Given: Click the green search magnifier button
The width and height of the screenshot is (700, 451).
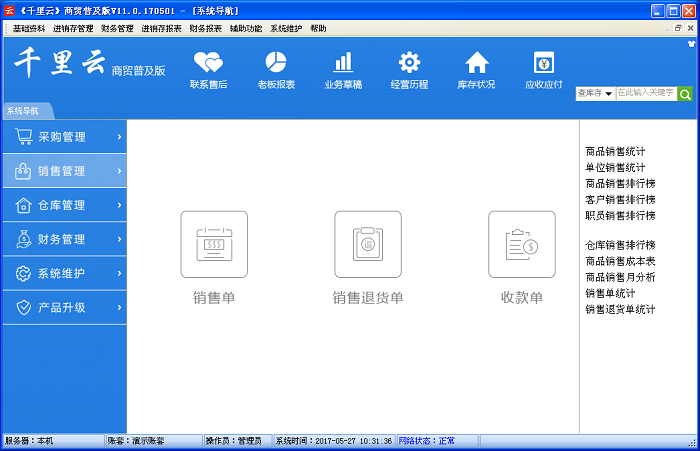Looking at the screenshot, I should pyautogui.click(x=685, y=93).
